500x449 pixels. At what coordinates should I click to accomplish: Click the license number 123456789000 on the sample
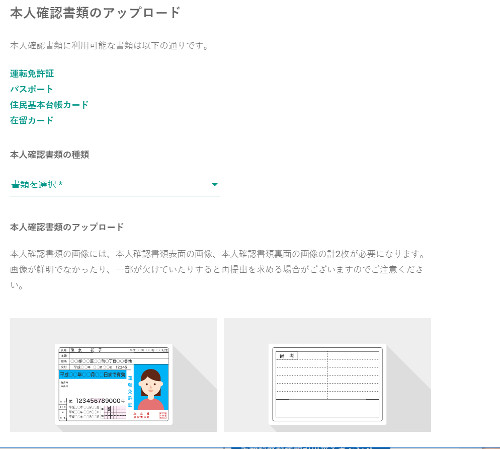pyautogui.click(x=98, y=401)
